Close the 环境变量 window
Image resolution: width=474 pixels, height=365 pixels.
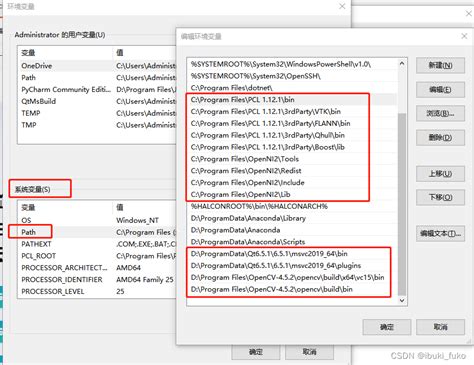tap(342, 6)
